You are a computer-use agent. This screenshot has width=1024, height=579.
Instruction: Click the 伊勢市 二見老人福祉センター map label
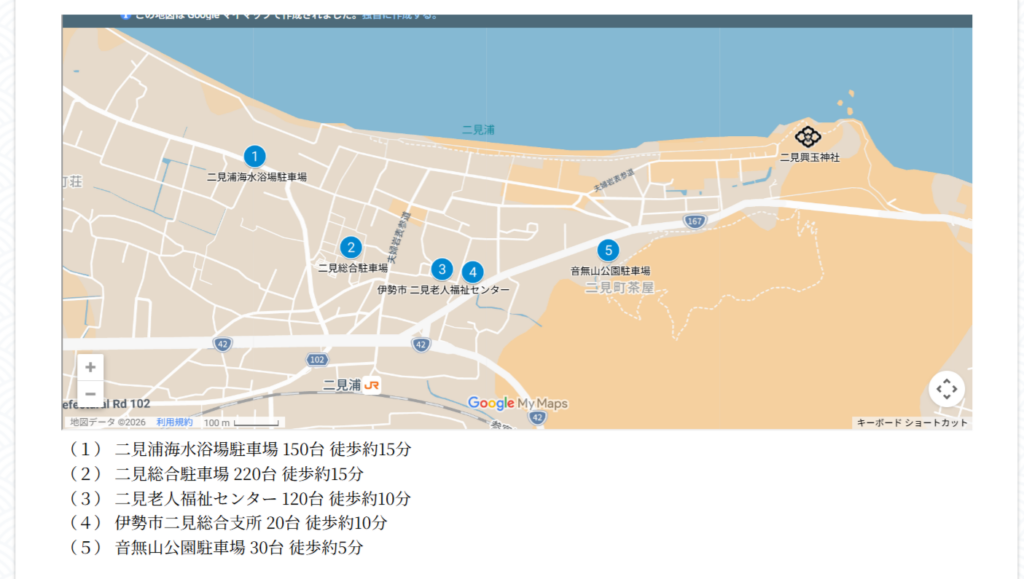[x=443, y=289]
